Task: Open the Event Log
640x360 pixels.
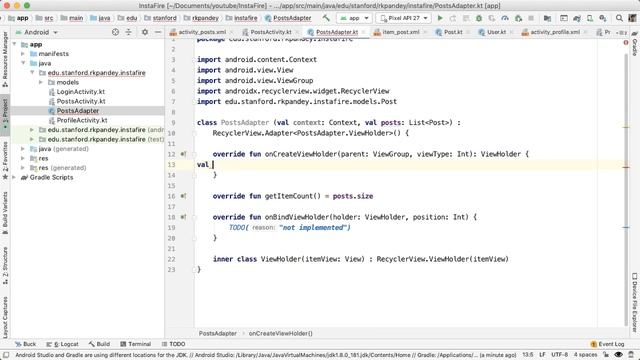Action: tap(607, 344)
